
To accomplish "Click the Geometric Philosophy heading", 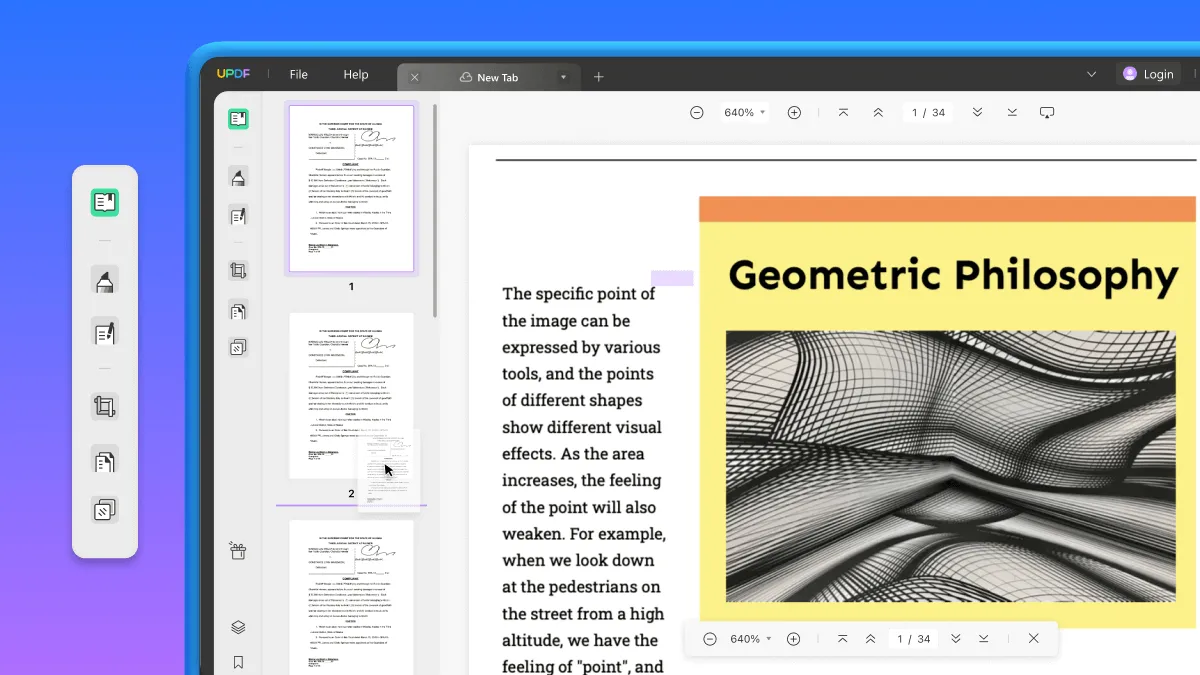I will [953, 276].
